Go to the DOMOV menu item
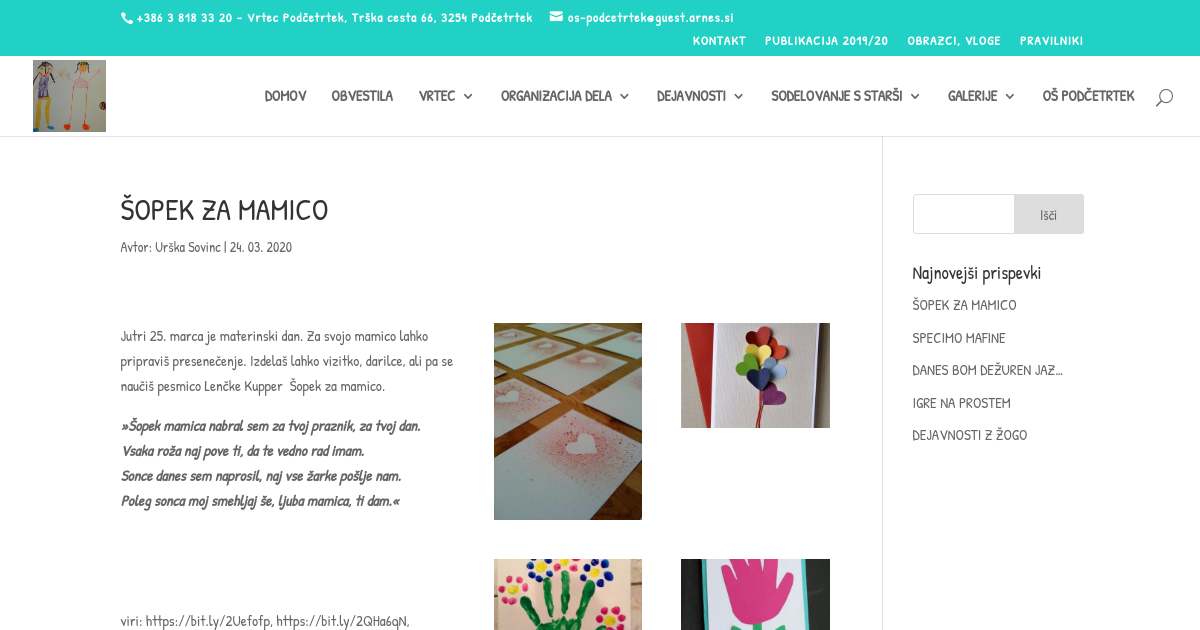1200x630 pixels. pyautogui.click(x=285, y=97)
